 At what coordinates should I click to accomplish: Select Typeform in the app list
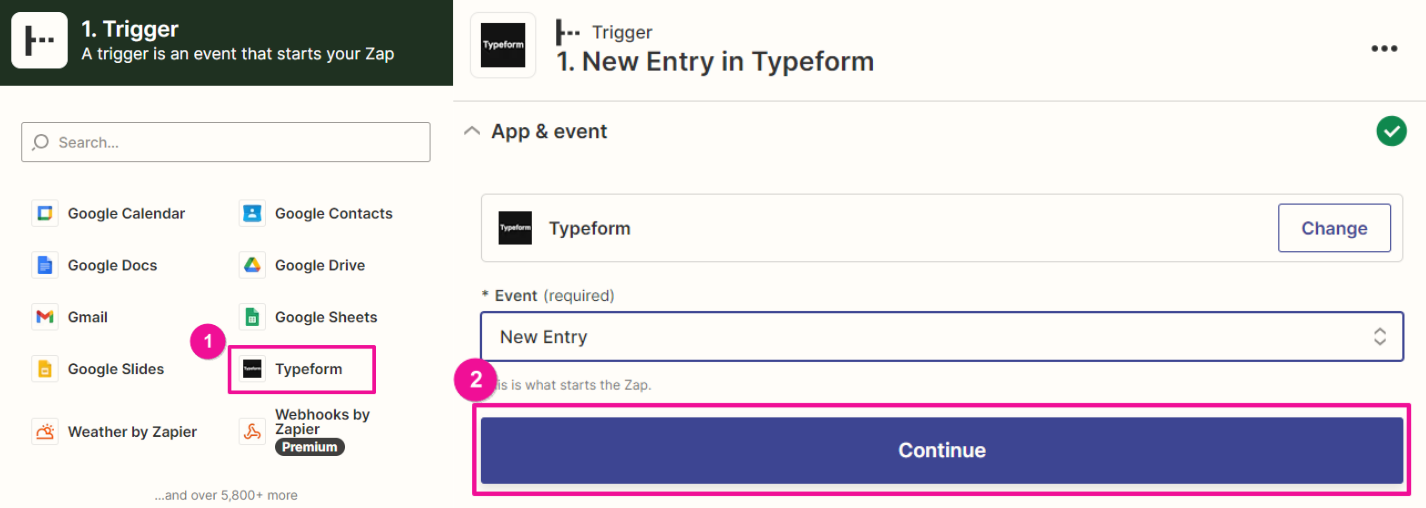pyautogui.click(x=302, y=369)
